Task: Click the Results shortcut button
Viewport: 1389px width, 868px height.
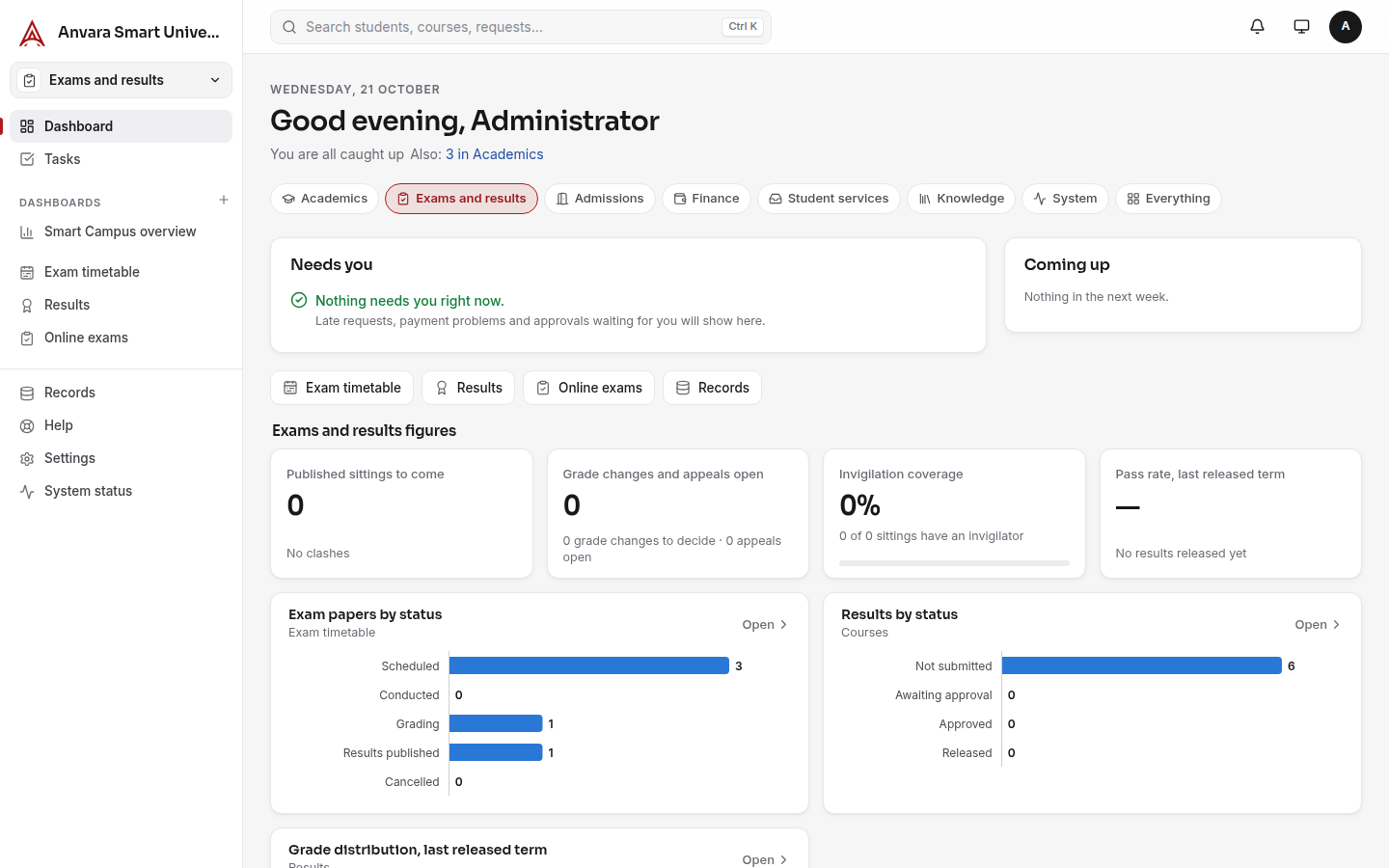Action: [468, 388]
